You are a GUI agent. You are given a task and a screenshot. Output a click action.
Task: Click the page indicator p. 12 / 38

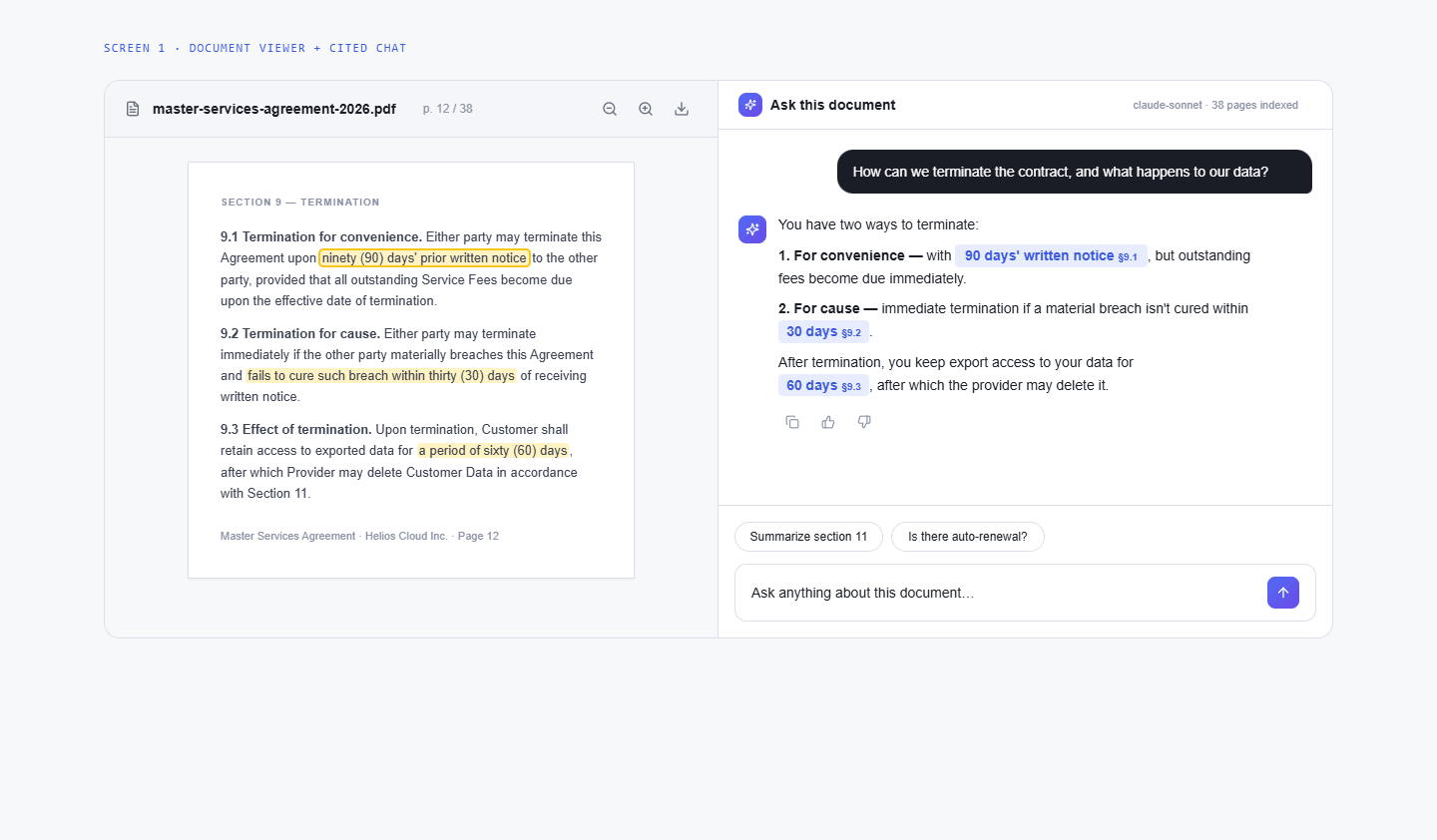click(447, 109)
